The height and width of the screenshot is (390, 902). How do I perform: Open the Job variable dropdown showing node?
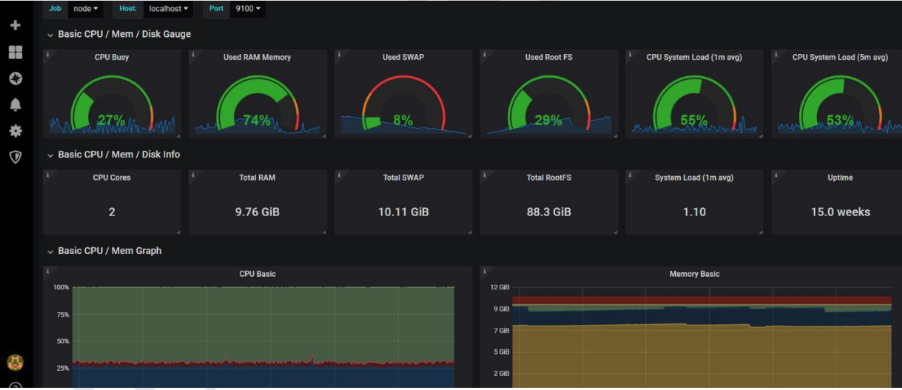click(86, 9)
